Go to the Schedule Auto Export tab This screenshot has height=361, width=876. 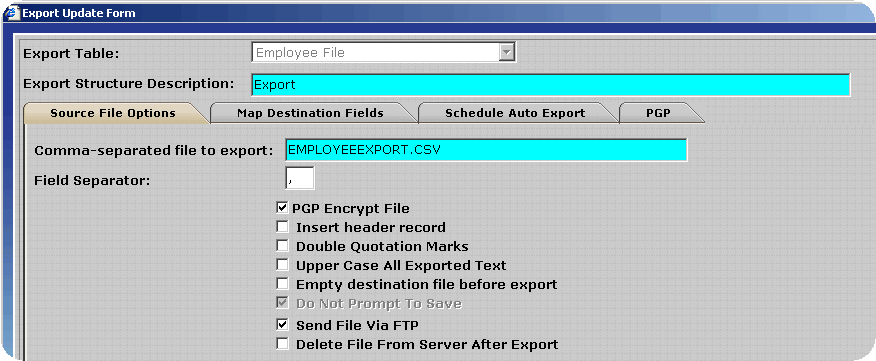(515, 113)
